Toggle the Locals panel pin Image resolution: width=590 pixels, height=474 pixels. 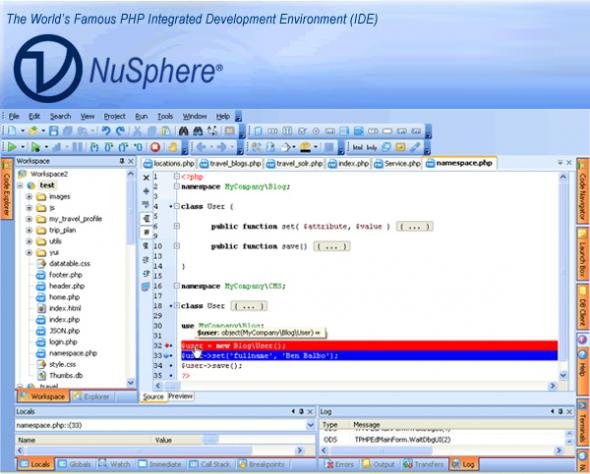click(301, 412)
